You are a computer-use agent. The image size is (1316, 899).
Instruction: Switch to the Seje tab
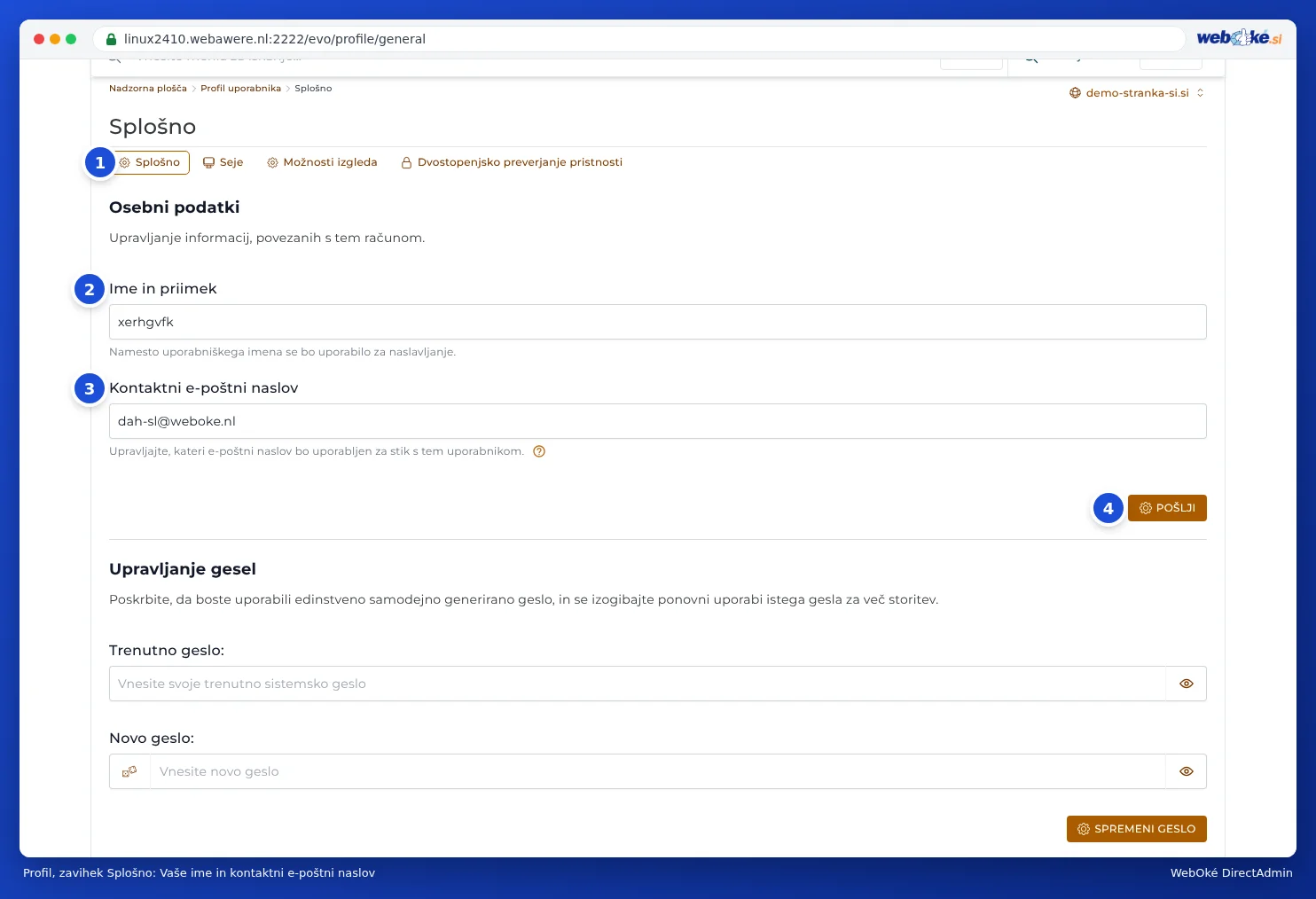[x=223, y=162]
